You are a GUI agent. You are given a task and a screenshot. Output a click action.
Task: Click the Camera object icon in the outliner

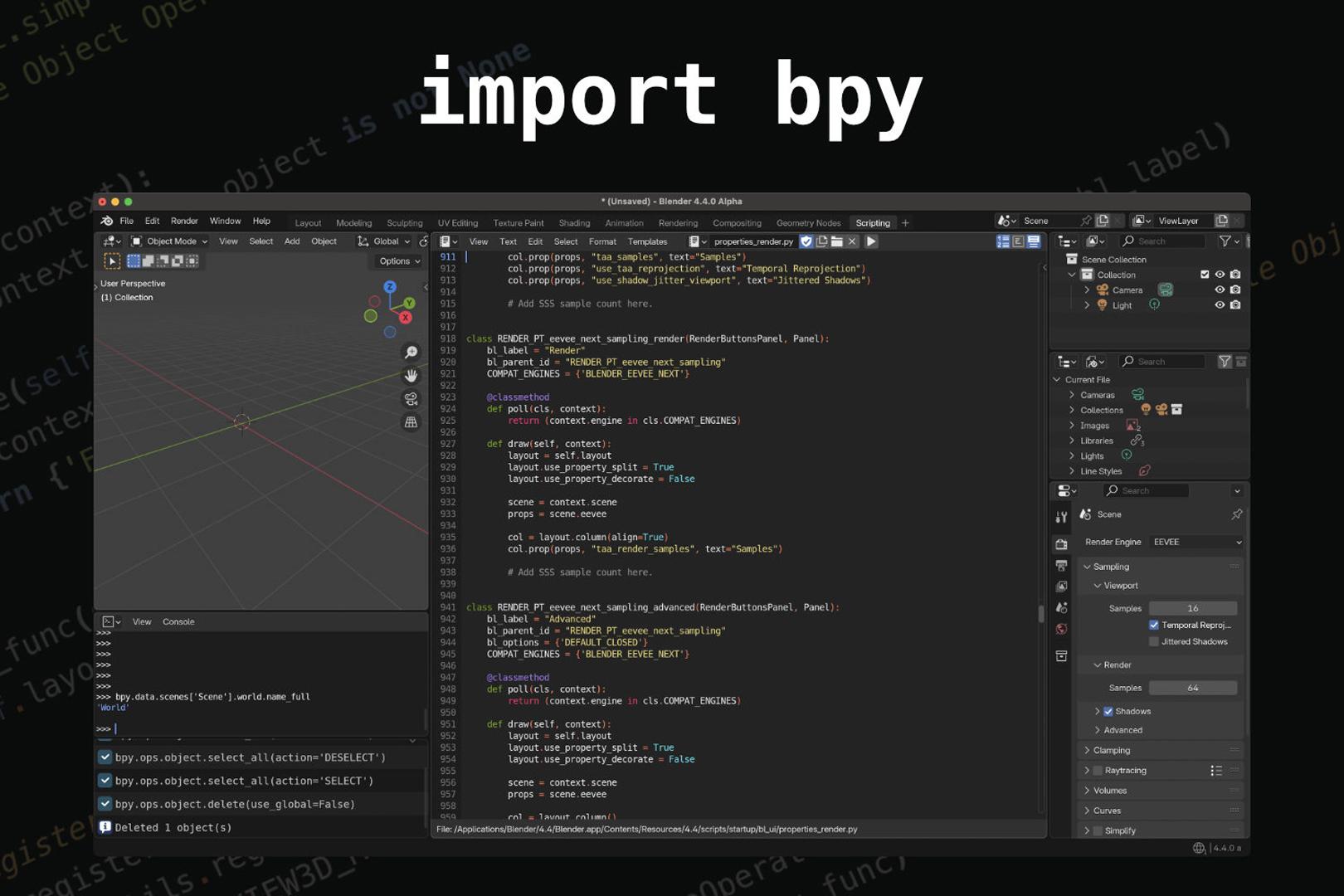[1103, 290]
